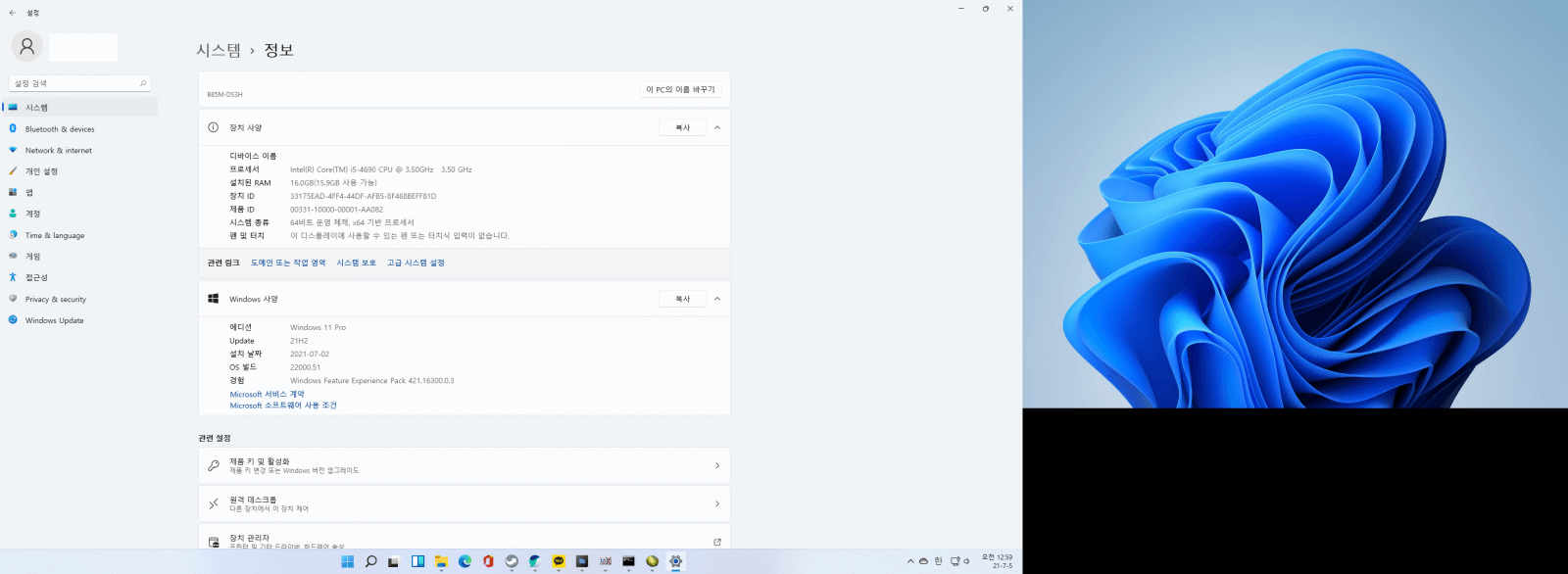Screen dimensions: 1568x574
Task: Select the Settings gear in the taskbar
Action: [675, 561]
